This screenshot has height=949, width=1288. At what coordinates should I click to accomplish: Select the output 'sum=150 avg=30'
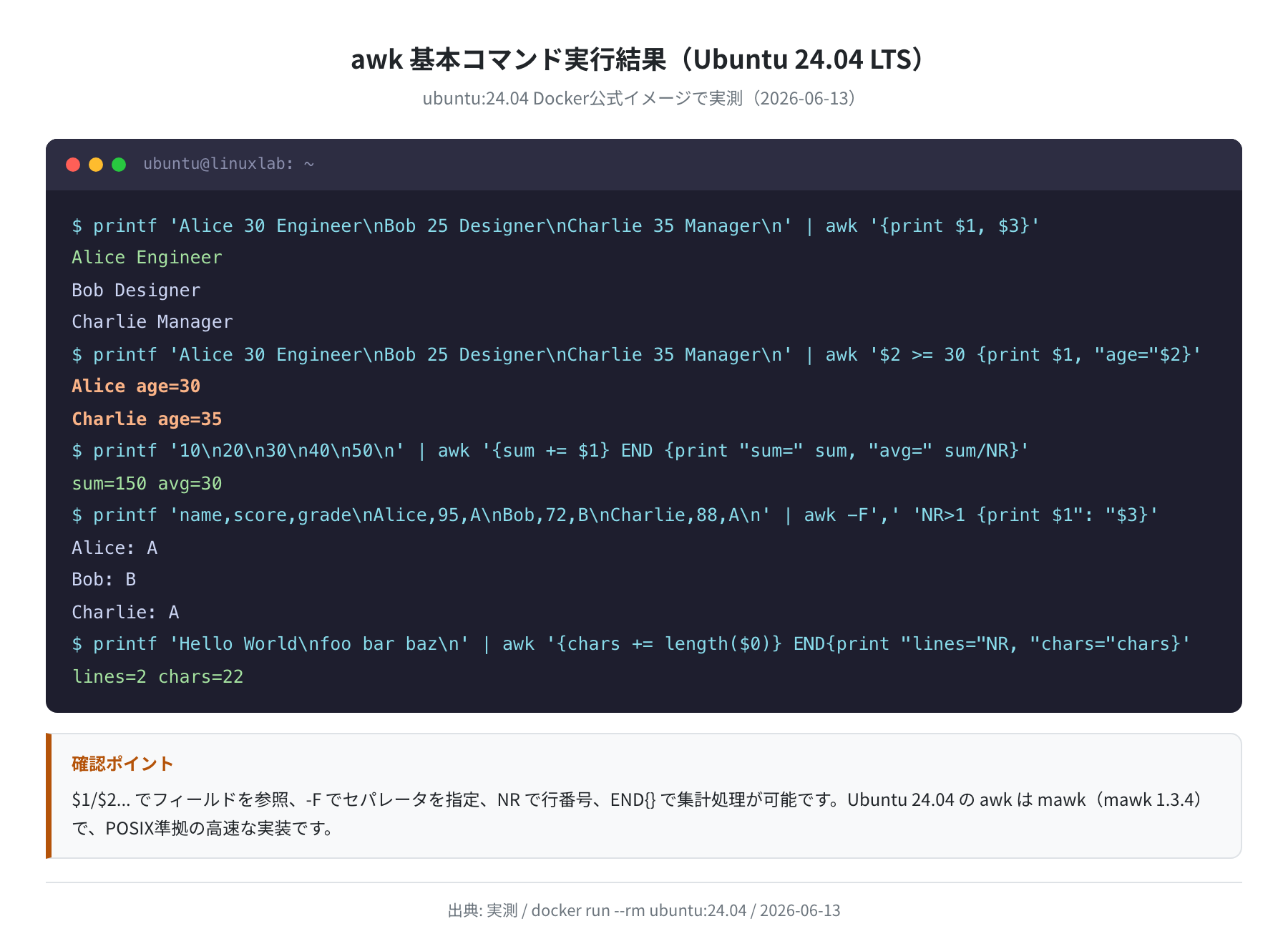click(x=147, y=483)
